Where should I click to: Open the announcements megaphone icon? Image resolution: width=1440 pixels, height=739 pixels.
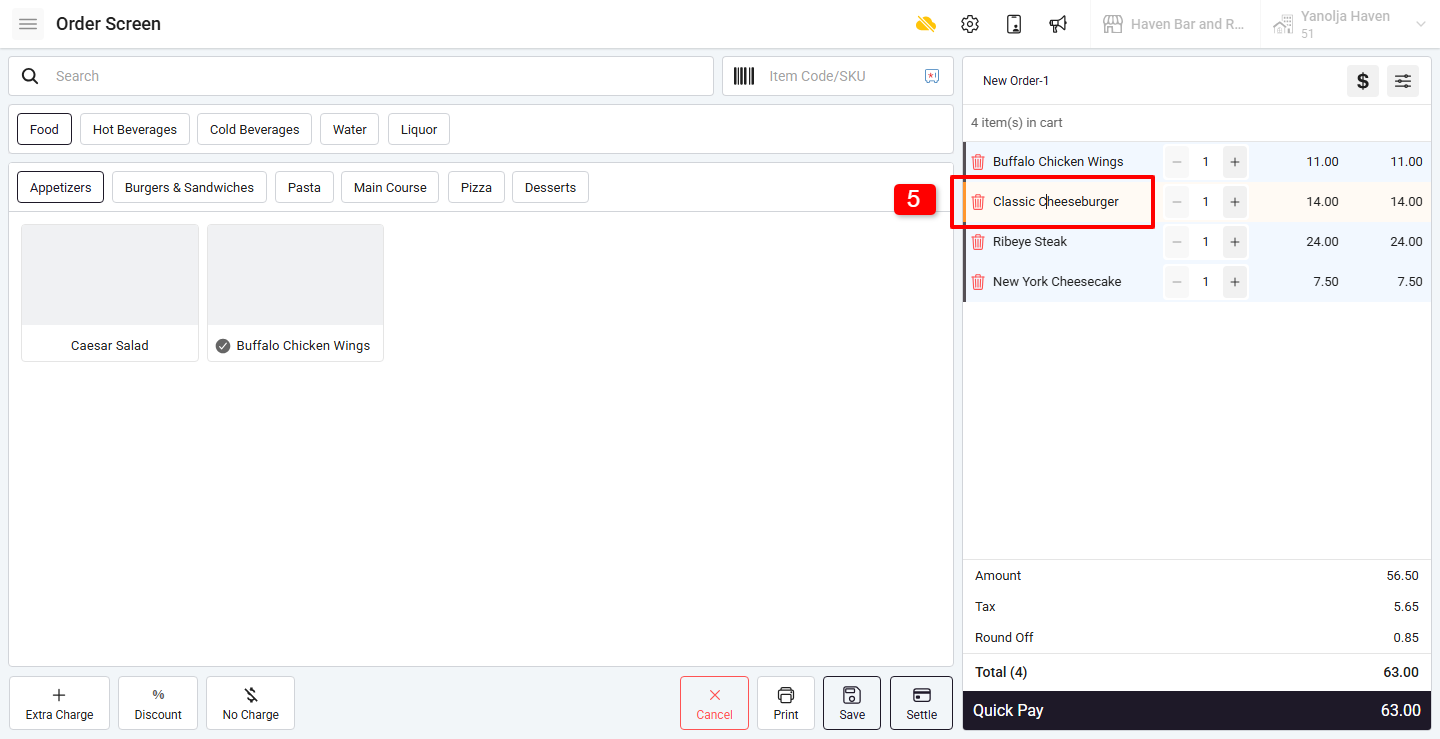[x=1058, y=24]
